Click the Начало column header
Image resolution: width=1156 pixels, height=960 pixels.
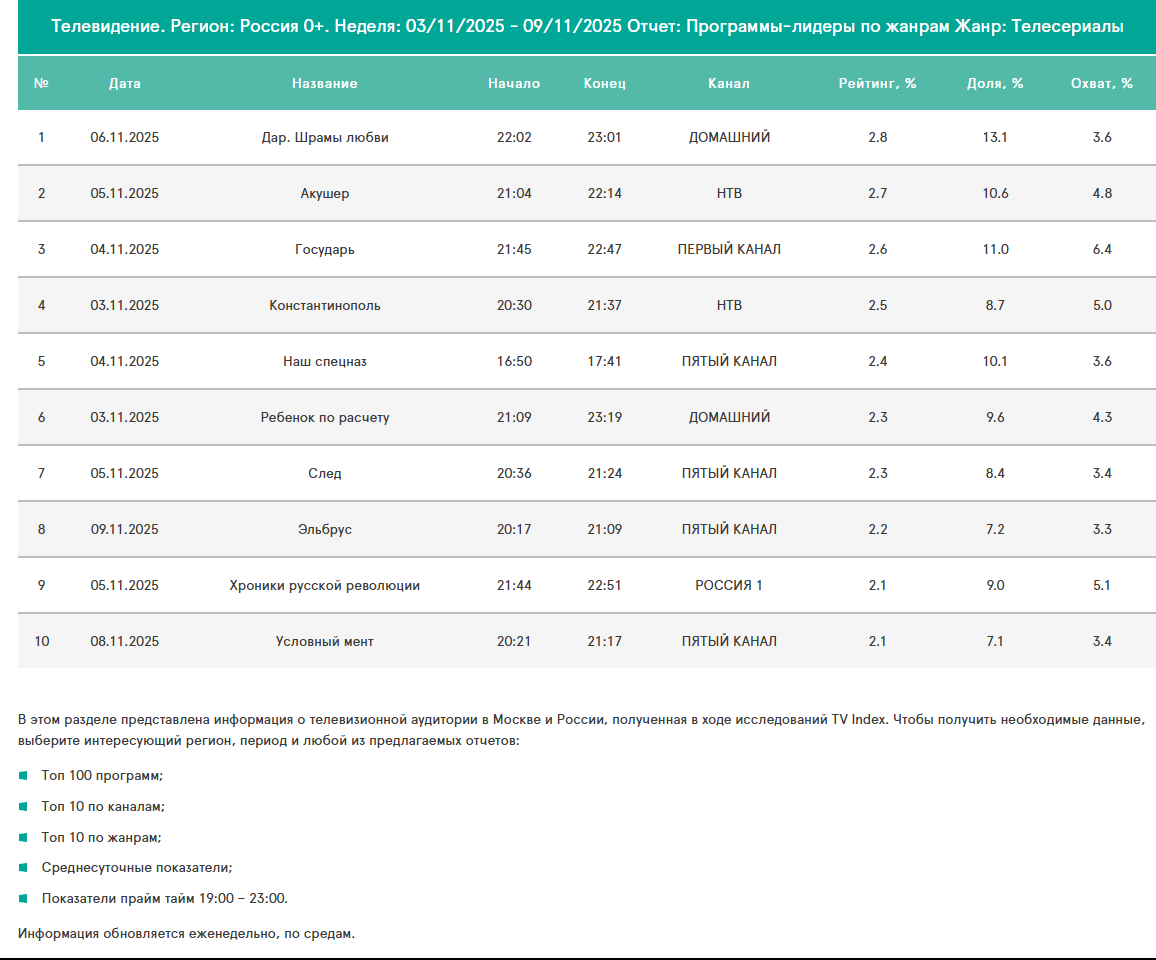tap(514, 83)
